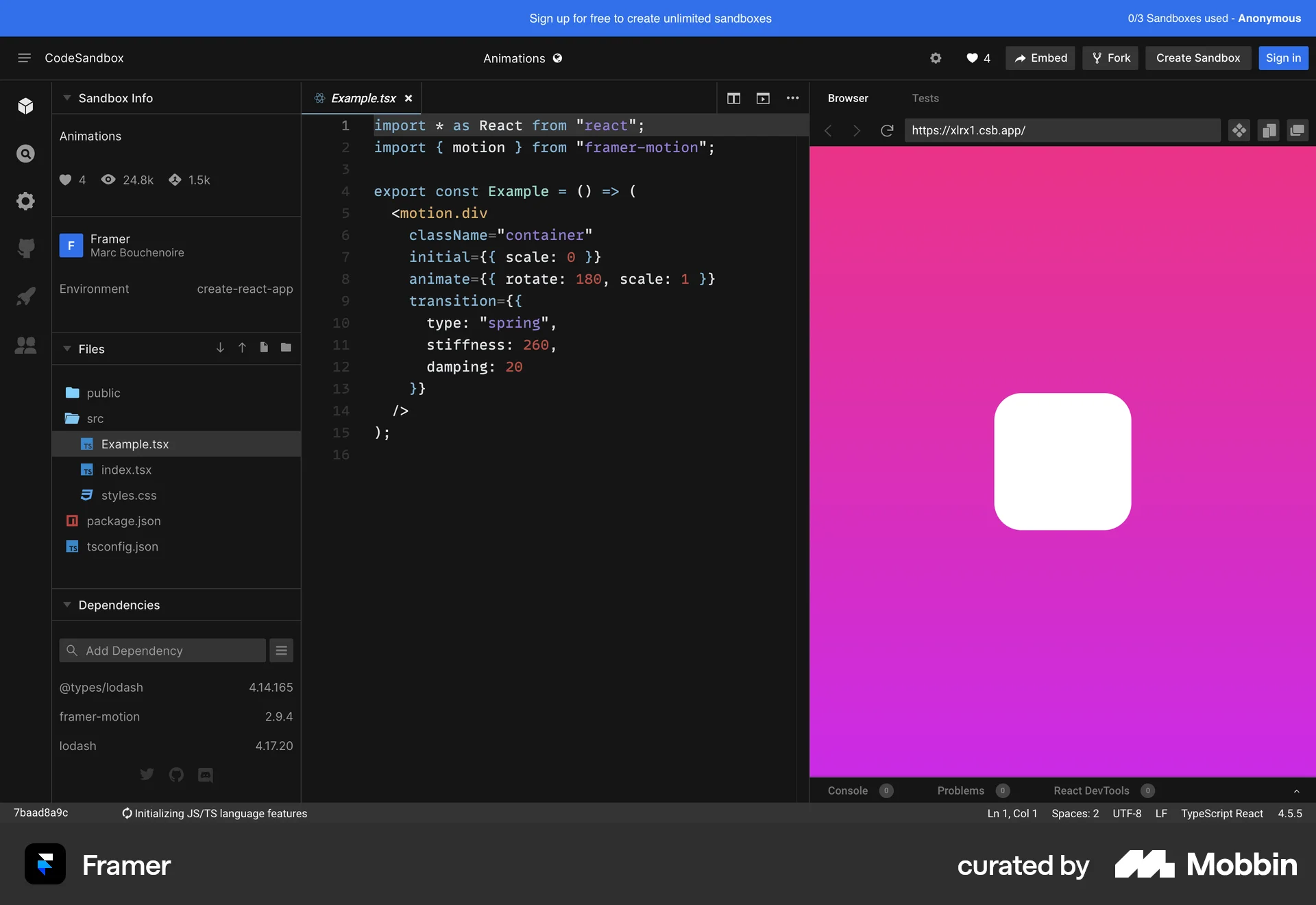Collapse the bottom console panel chevron
Image resolution: width=1316 pixels, height=905 pixels.
pos(1296,792)
